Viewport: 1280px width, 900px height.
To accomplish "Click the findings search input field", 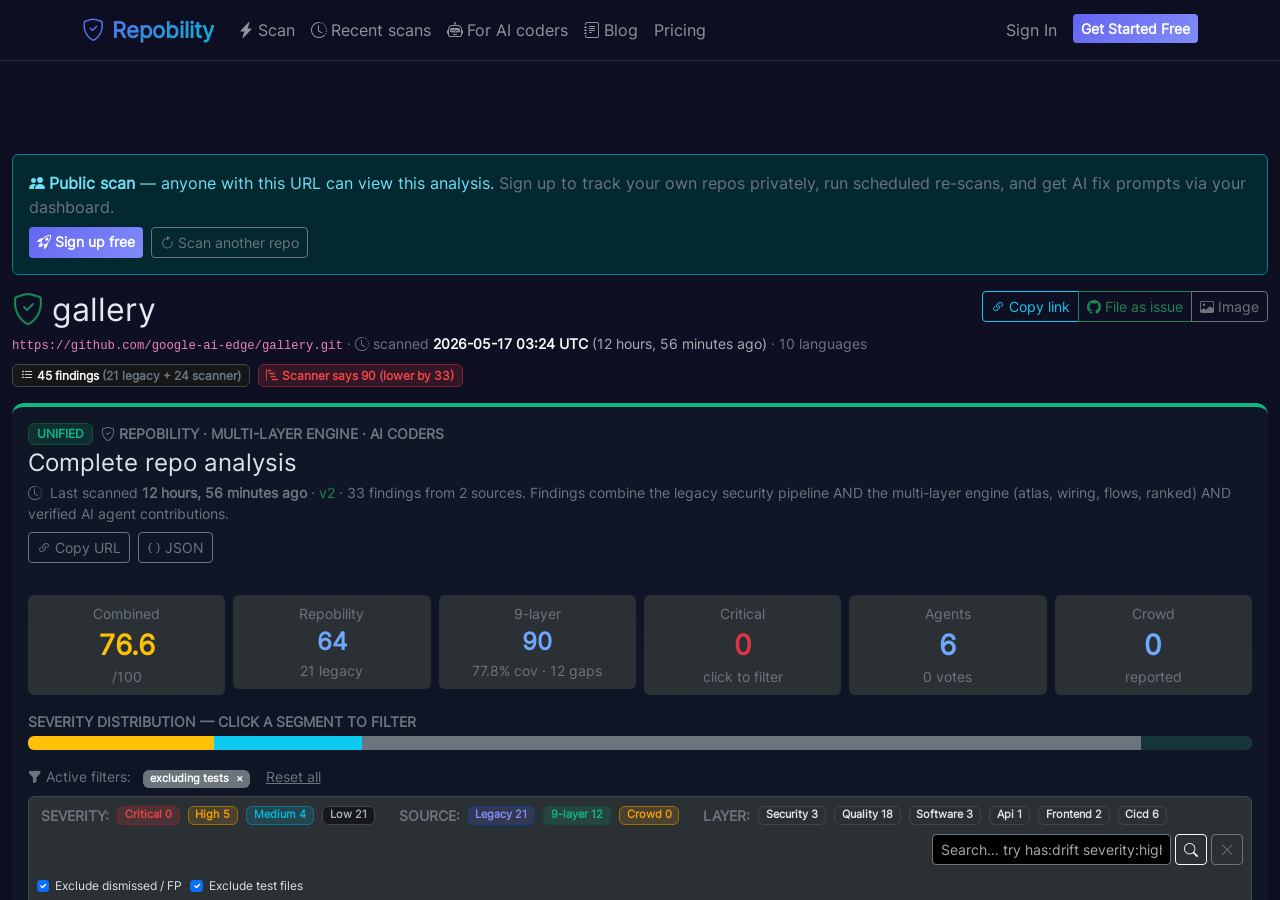I will click(1051, 850).
